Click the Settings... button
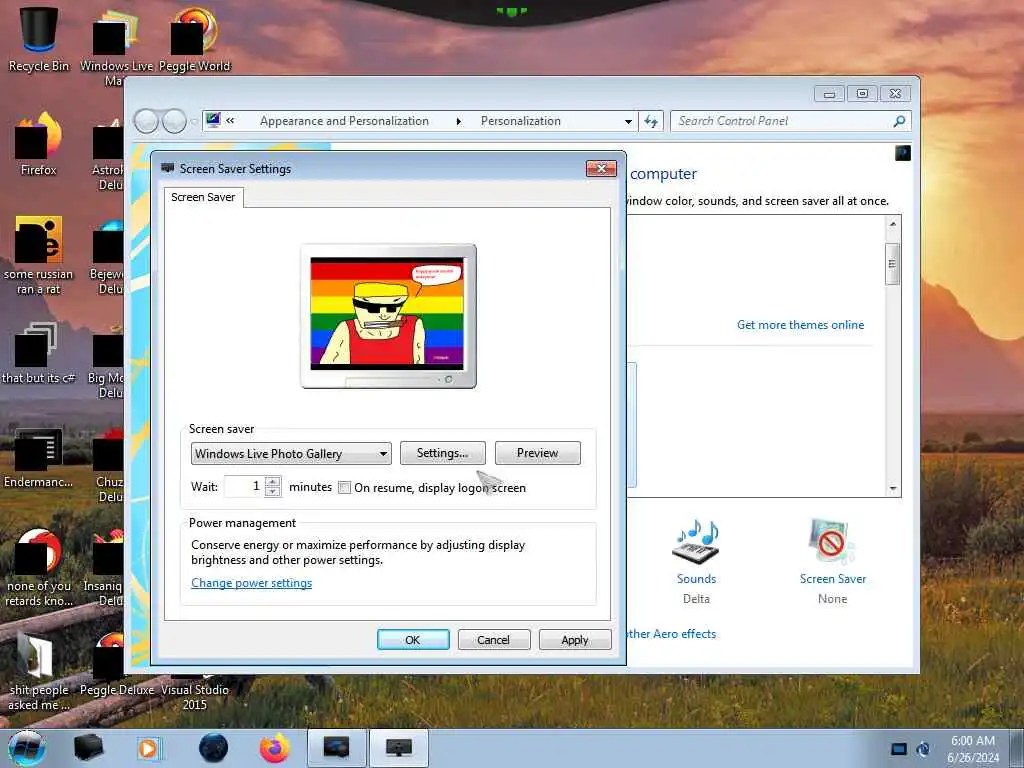This screenshot has width=1024, height=768. tap(443, 453)
